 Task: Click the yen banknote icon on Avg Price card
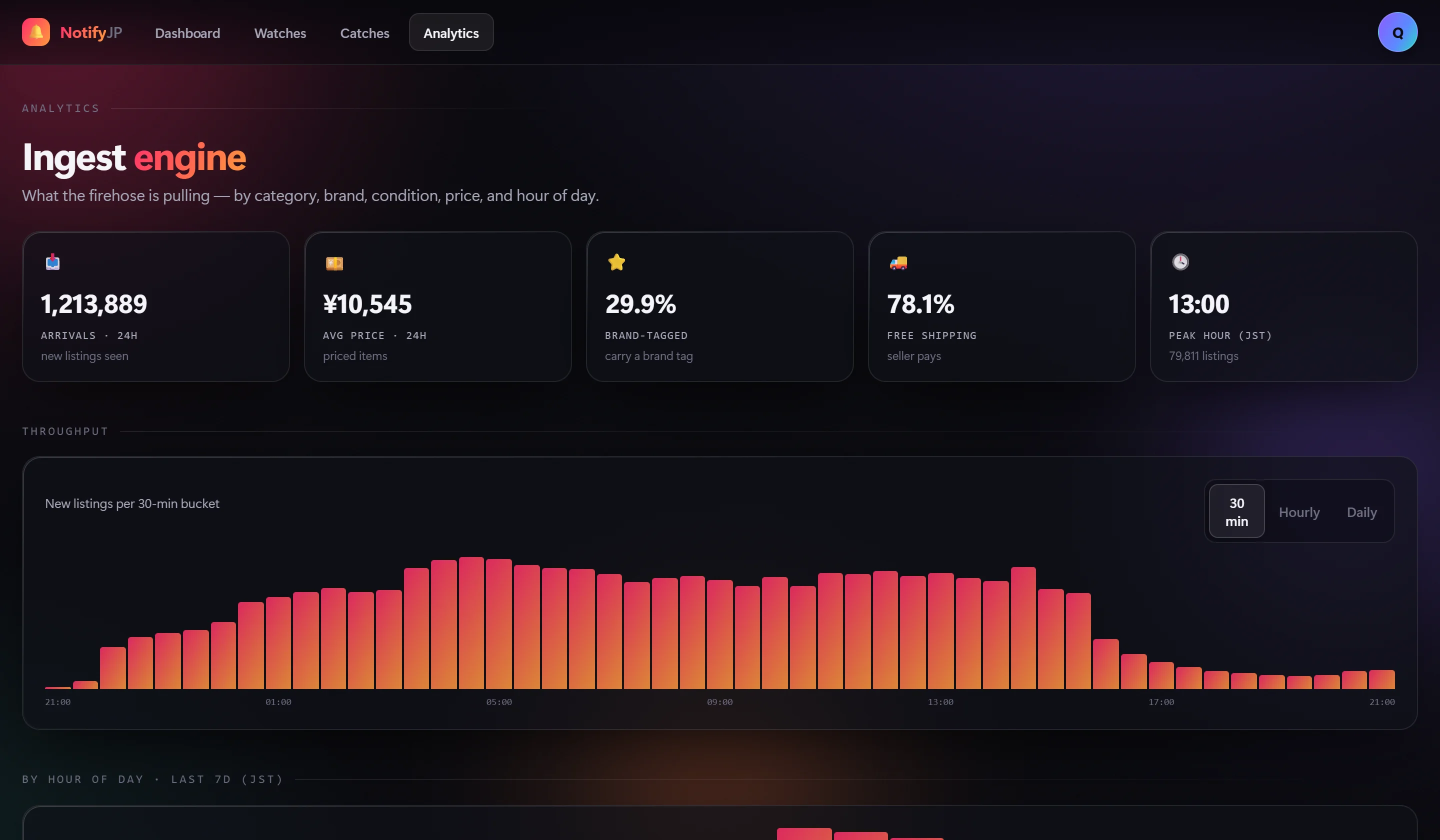pyautogui.click(x=334, y=263)
